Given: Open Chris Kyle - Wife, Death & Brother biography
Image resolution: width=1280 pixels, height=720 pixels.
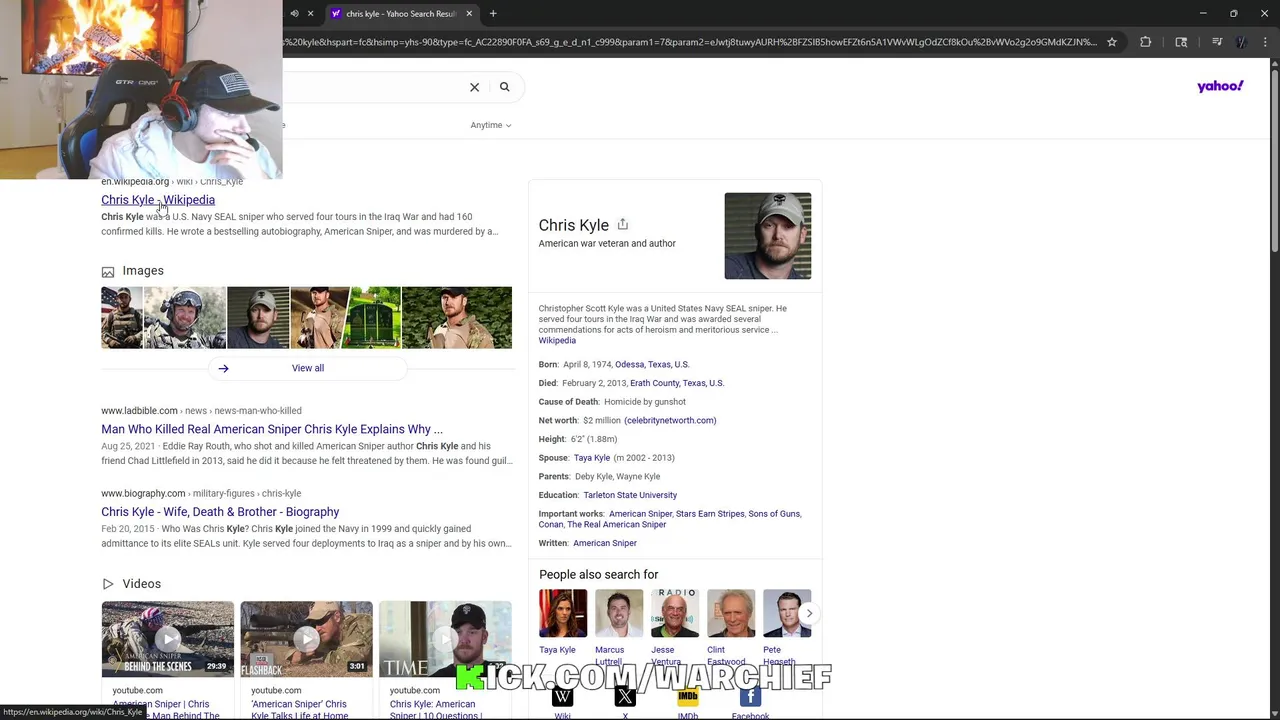Looking at the screenshot, I should [220, 512].
